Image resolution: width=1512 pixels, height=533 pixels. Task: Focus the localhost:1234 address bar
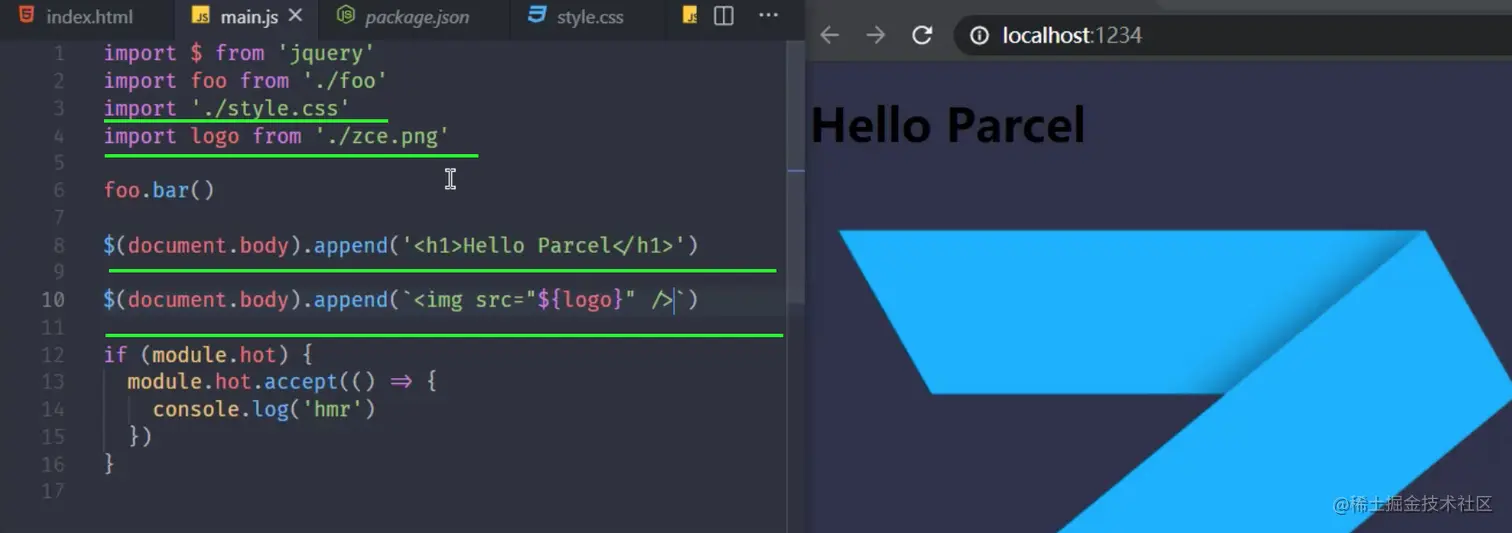tap(1234, 36)
